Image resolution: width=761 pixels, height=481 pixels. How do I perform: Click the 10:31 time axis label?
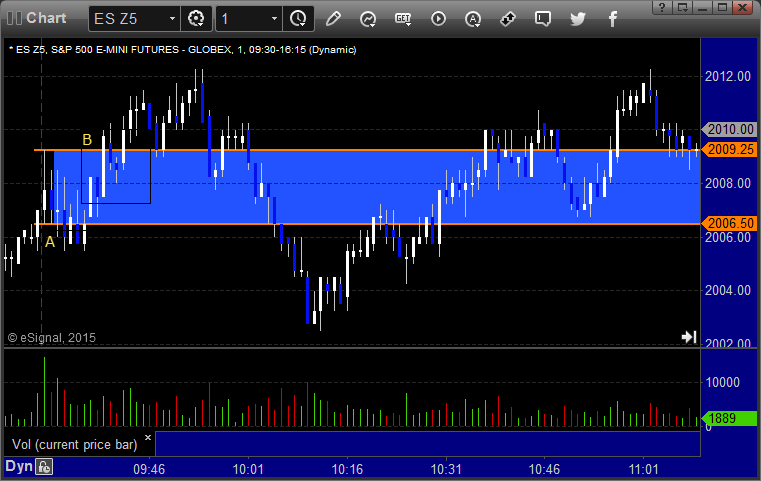[446, 469]
